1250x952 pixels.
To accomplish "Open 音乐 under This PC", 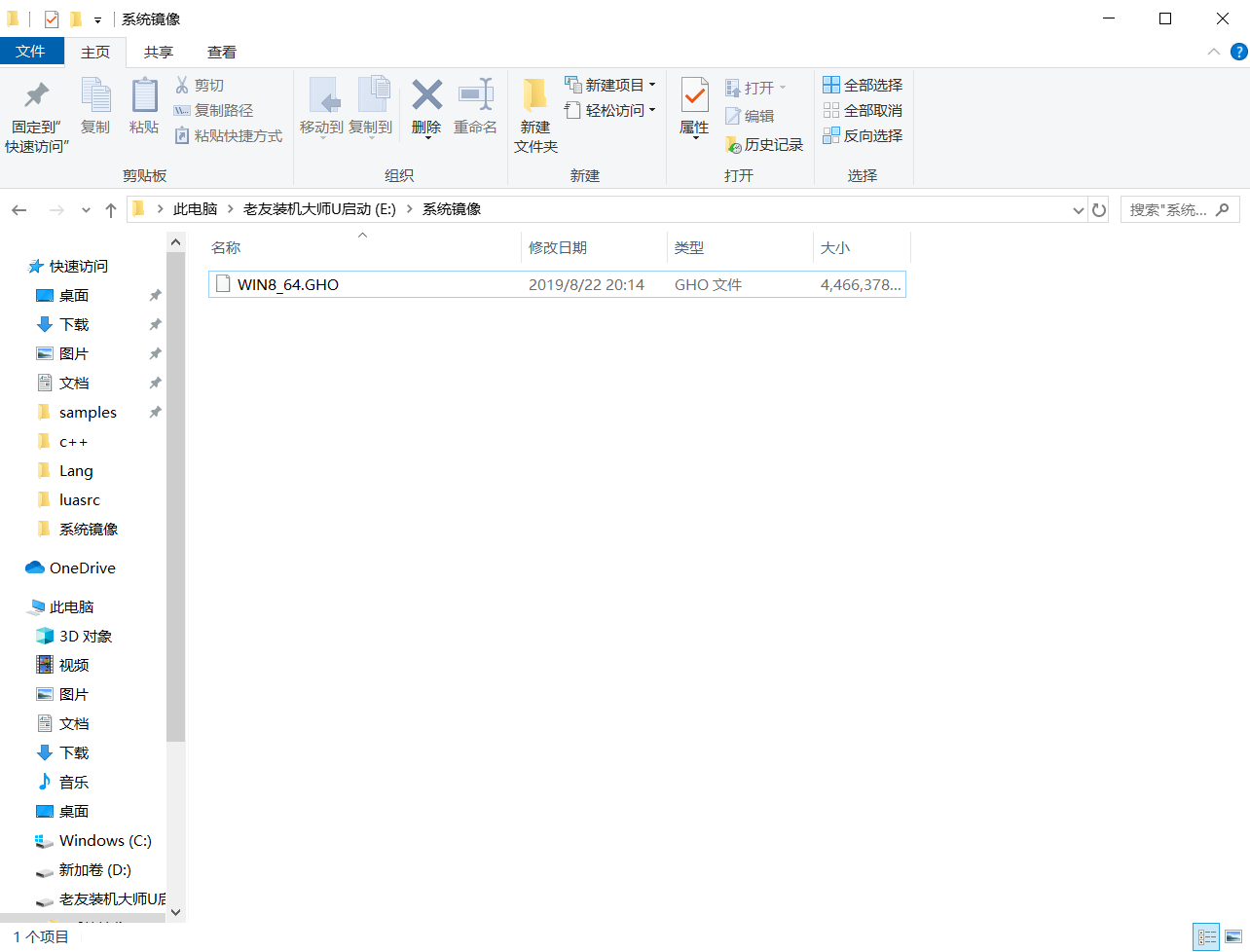I will pos(74,783).
